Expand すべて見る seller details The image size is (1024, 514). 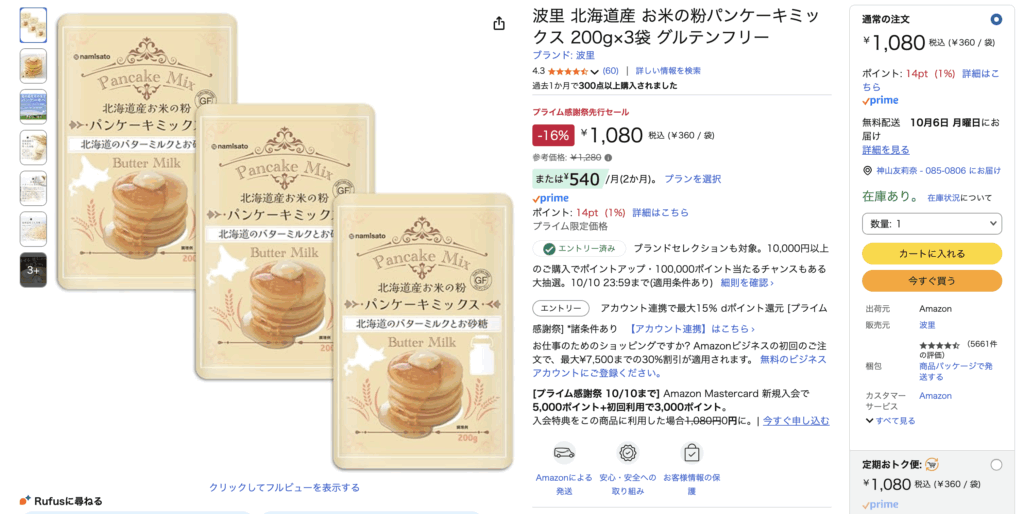tap(890, 421)
